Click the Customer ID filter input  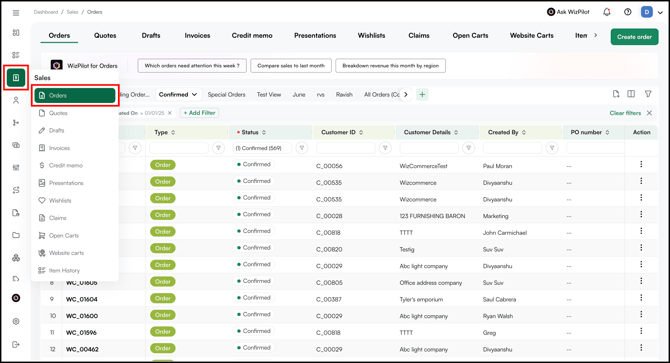coord(346,148)
